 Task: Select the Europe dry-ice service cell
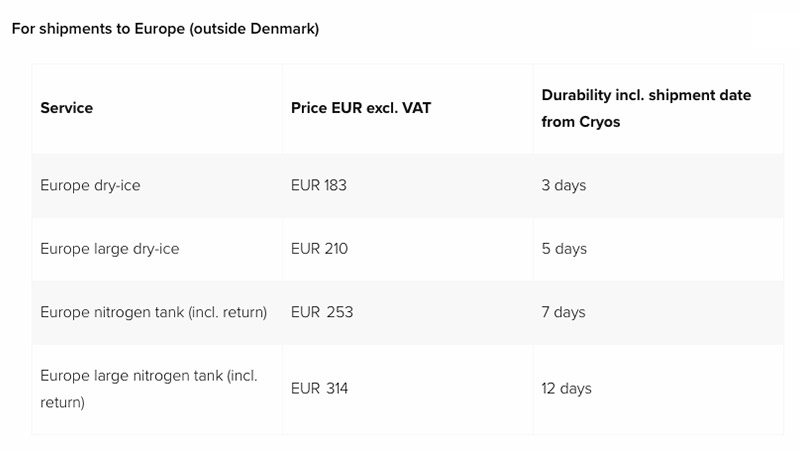(90, 185)
